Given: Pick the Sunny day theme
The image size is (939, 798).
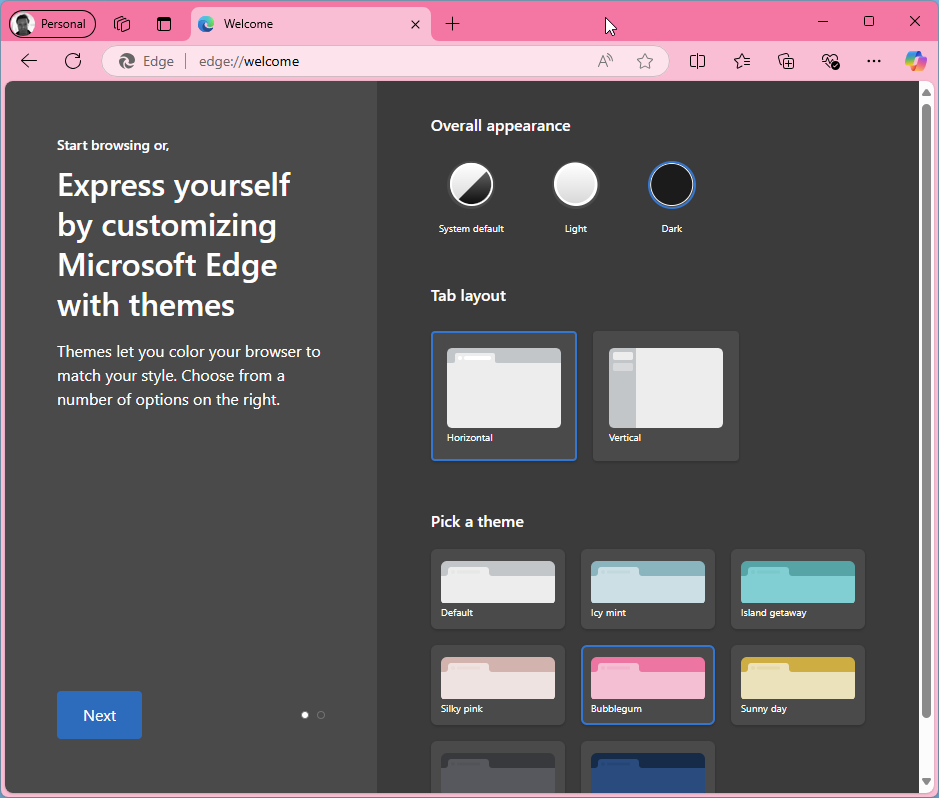Looking at the screenshot, I should click(x=797, y=685).
